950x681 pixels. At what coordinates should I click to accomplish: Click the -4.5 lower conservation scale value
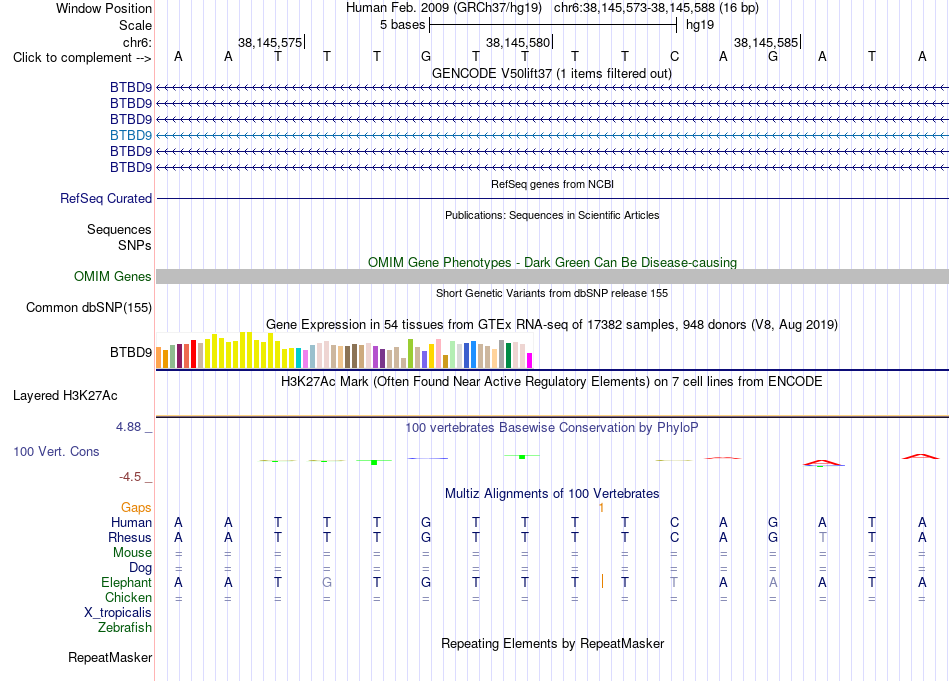[x=130, y=477]
